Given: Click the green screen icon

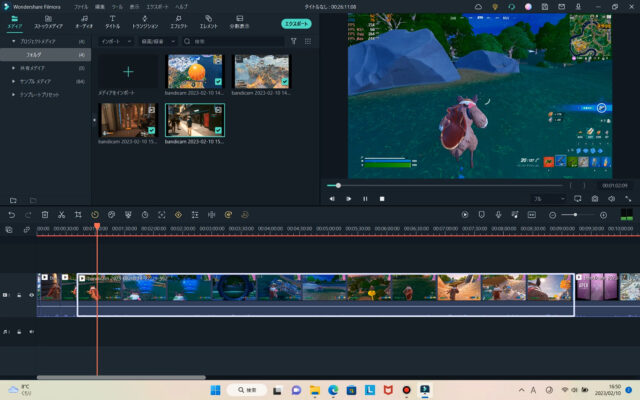Looking at the screenshot, I should click(128, 215).
